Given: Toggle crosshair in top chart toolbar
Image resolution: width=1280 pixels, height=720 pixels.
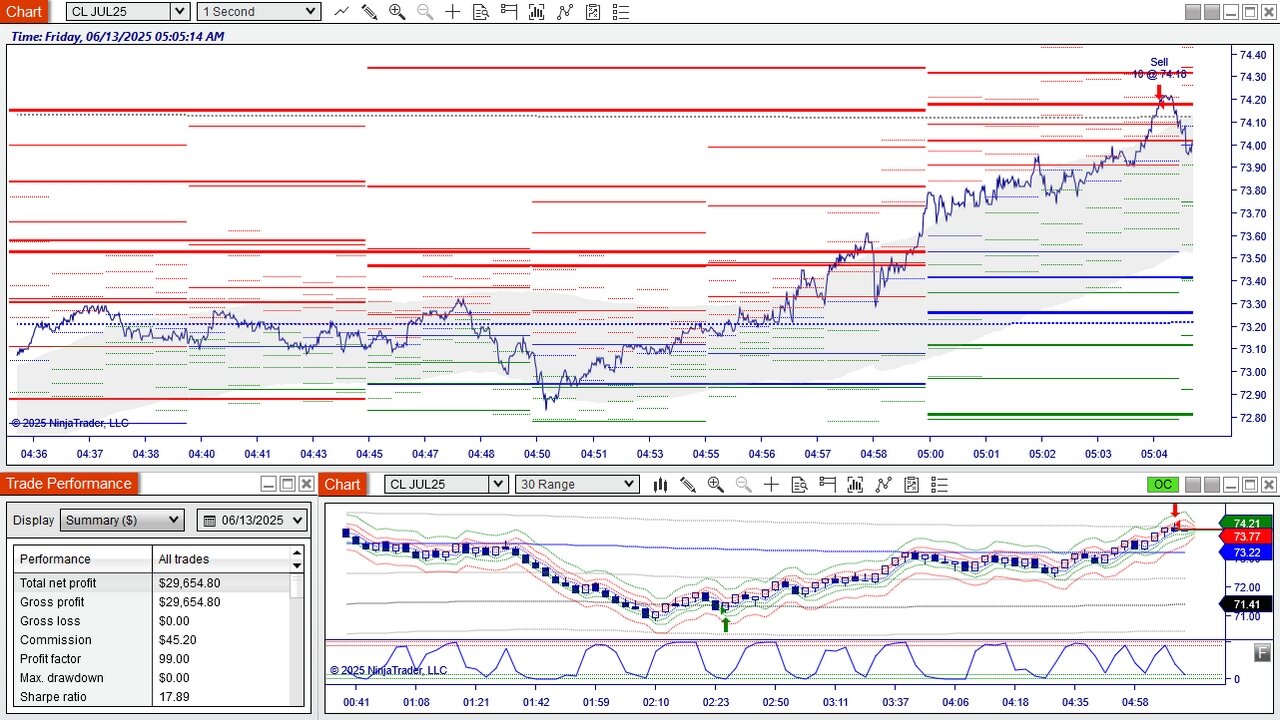Looking at the screenshot, I should tap(453, 12).
